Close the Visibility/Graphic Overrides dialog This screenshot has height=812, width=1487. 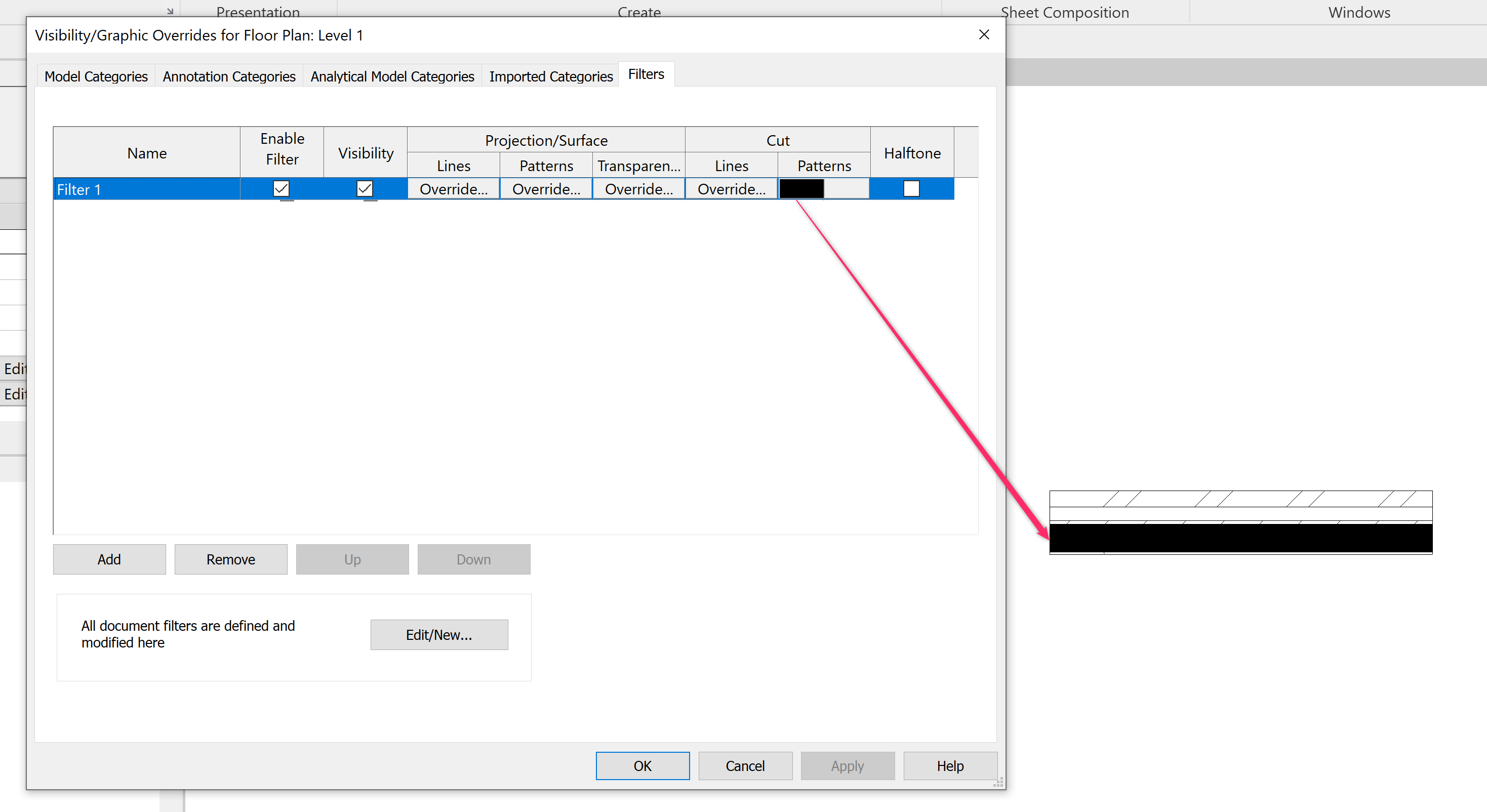984,34
